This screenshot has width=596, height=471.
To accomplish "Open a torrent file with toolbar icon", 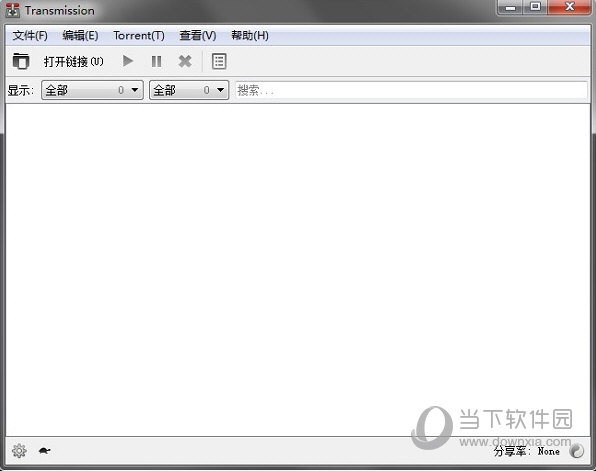I will point(21,61).
